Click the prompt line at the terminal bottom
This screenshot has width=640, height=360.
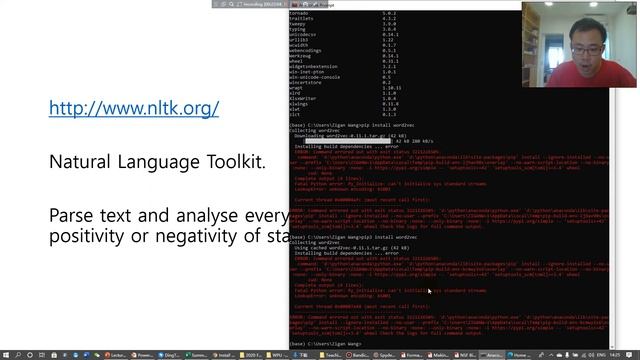325,344
